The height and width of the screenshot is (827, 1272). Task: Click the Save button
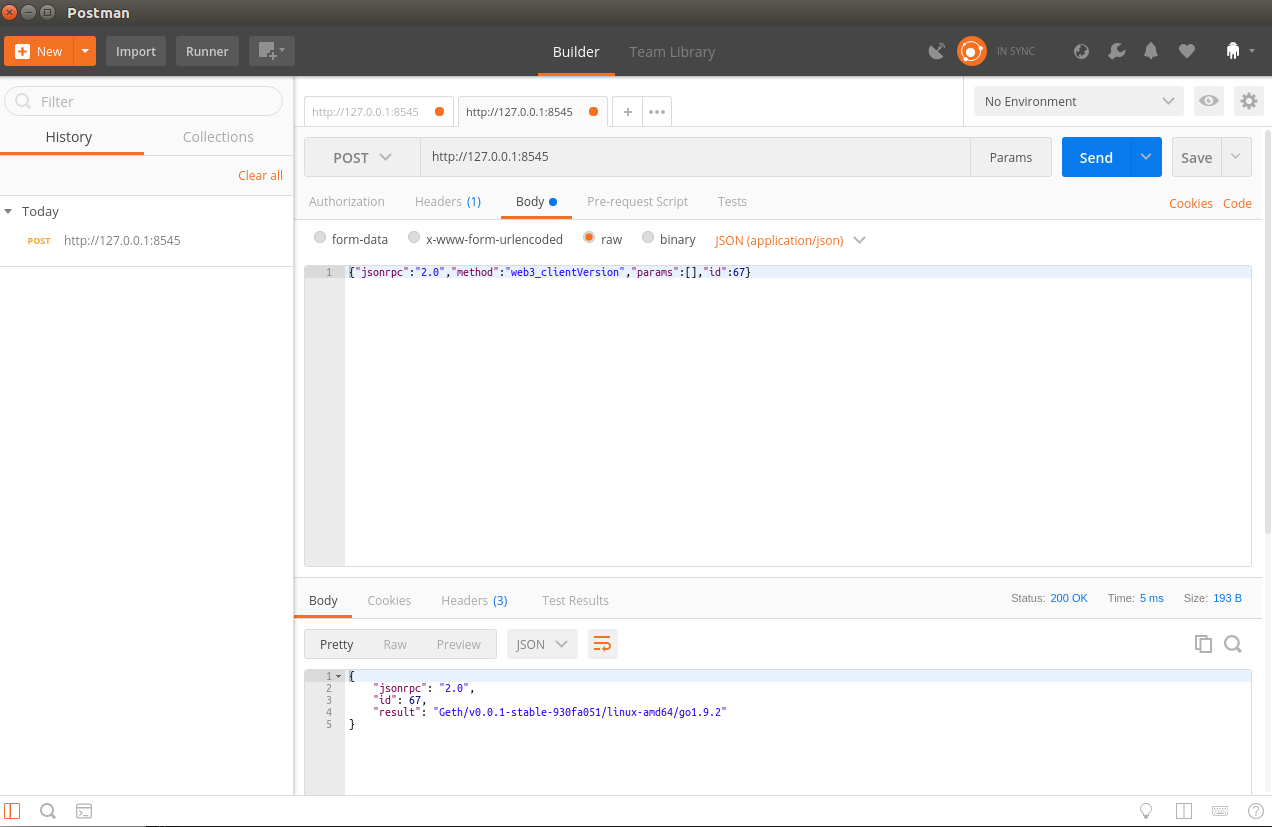pos(1197,157)
